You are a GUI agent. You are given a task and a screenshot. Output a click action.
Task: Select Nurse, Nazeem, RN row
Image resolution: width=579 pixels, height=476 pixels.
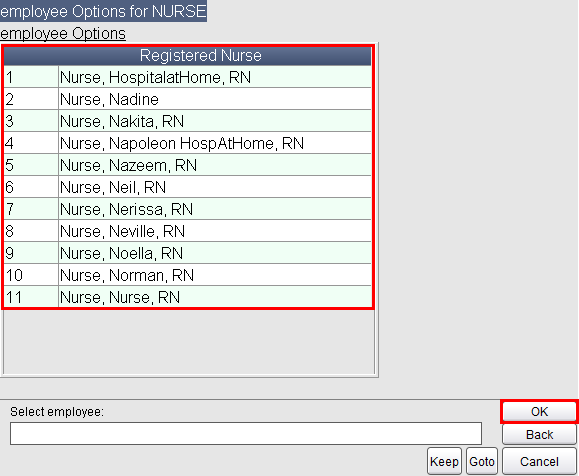(188, 165)
